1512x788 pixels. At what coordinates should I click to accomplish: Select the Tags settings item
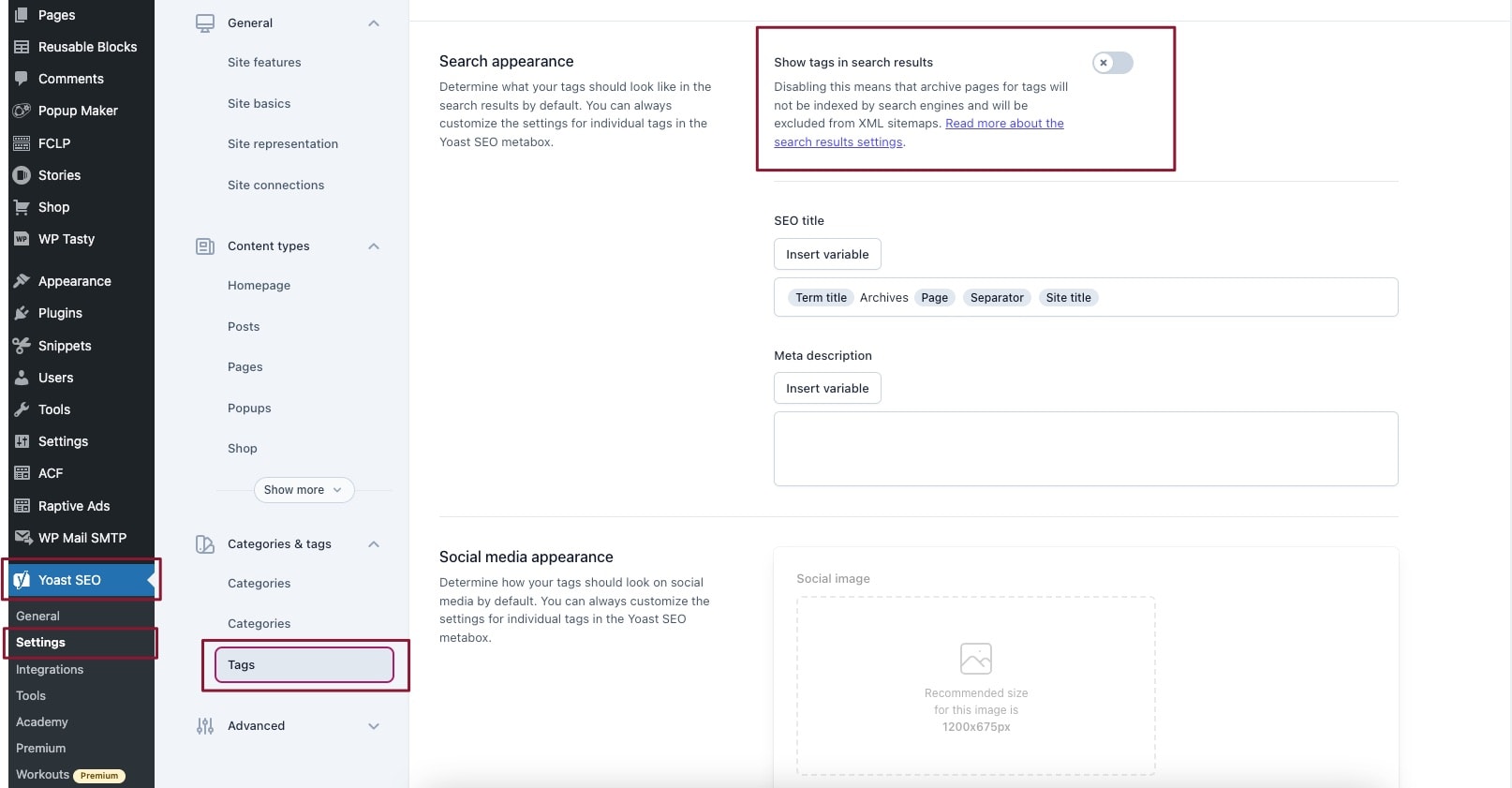[x=304, y=665]
